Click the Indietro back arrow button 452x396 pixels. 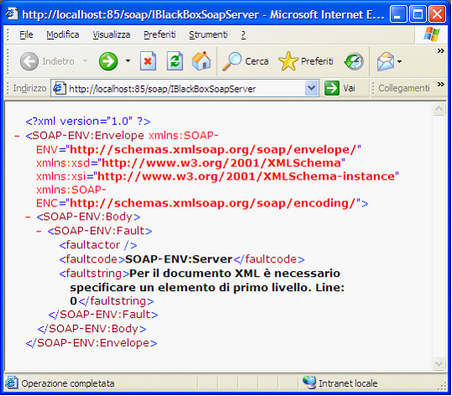[x=29, y=62]
